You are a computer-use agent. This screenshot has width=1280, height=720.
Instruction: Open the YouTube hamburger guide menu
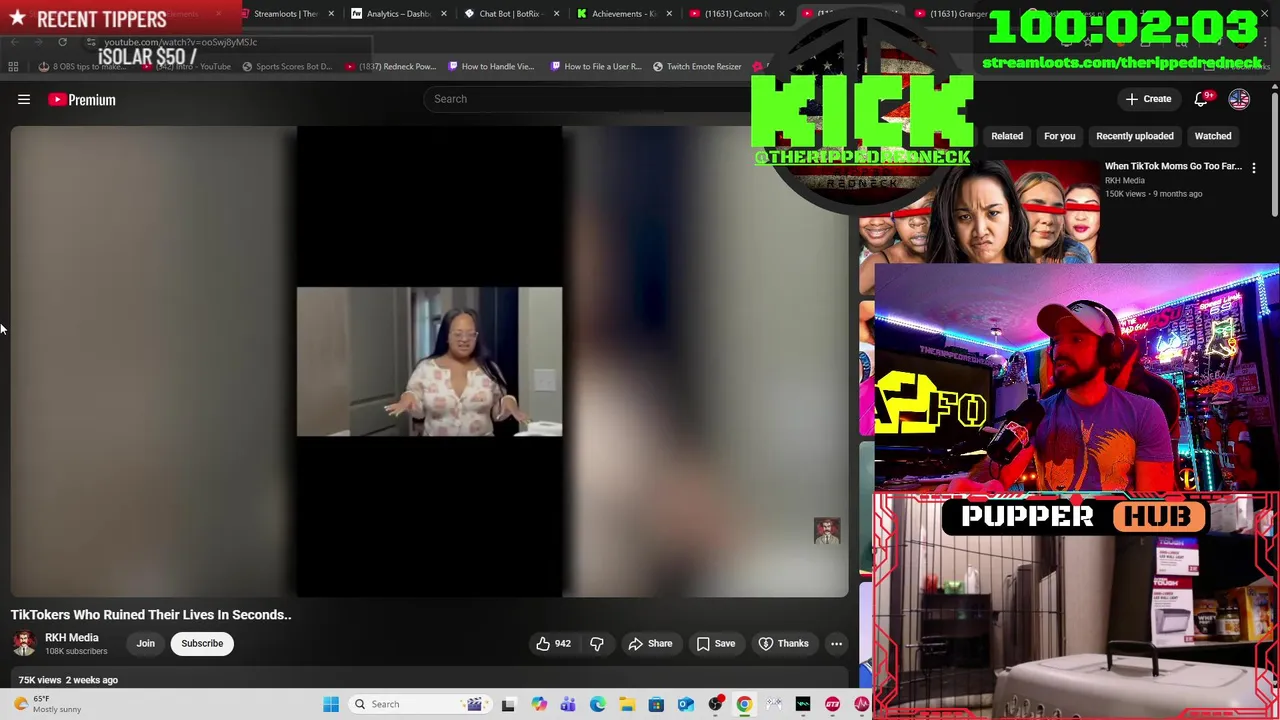coord(24,99)
